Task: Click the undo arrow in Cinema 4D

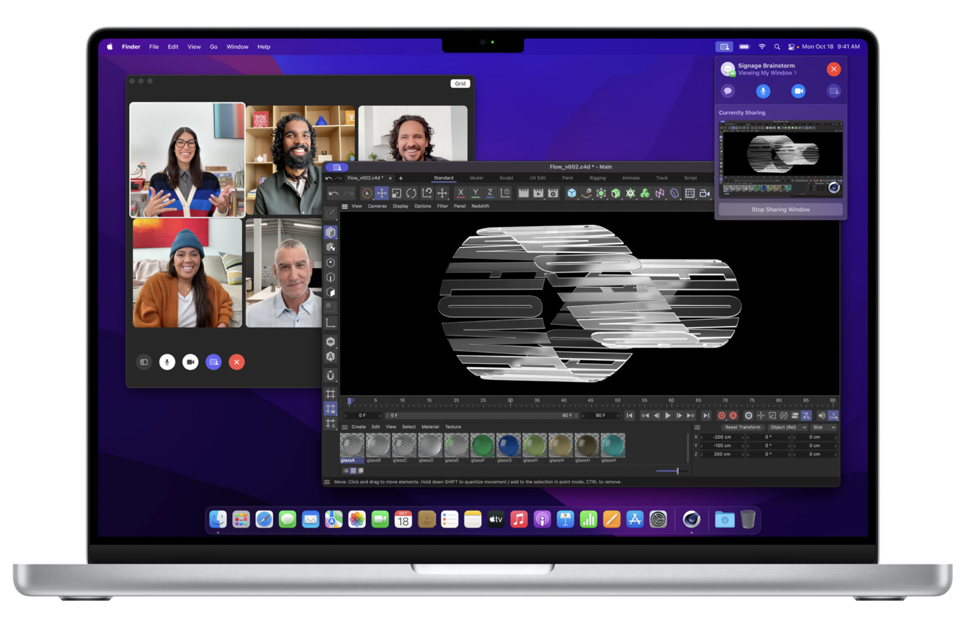Action: [x=333, y=193]
